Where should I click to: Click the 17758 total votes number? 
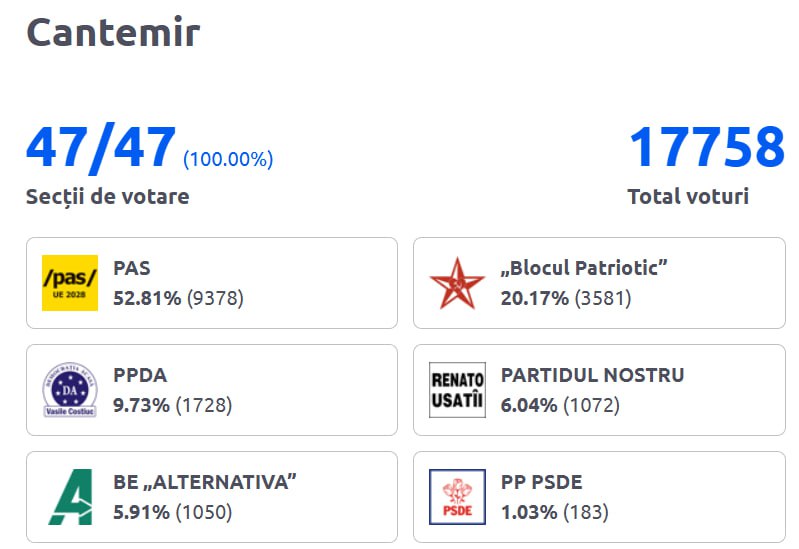[706, 148]
